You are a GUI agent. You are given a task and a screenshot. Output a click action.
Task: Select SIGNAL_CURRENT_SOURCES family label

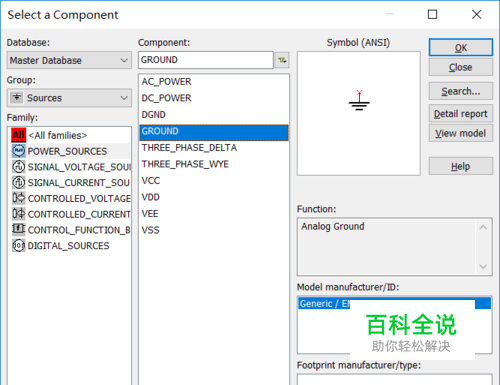coord(79,183)
